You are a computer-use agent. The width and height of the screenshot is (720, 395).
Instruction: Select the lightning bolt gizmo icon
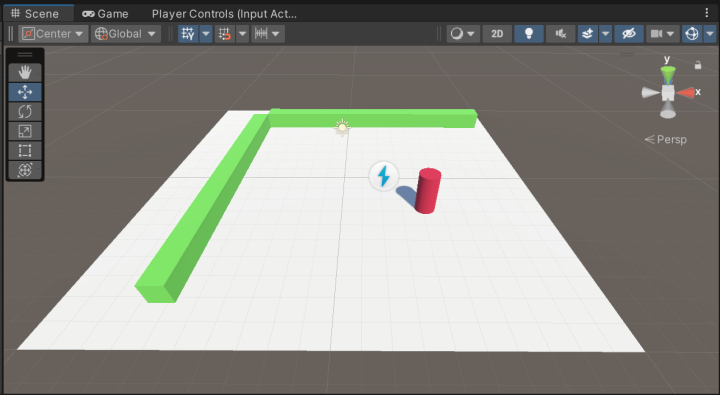point(383,176)
